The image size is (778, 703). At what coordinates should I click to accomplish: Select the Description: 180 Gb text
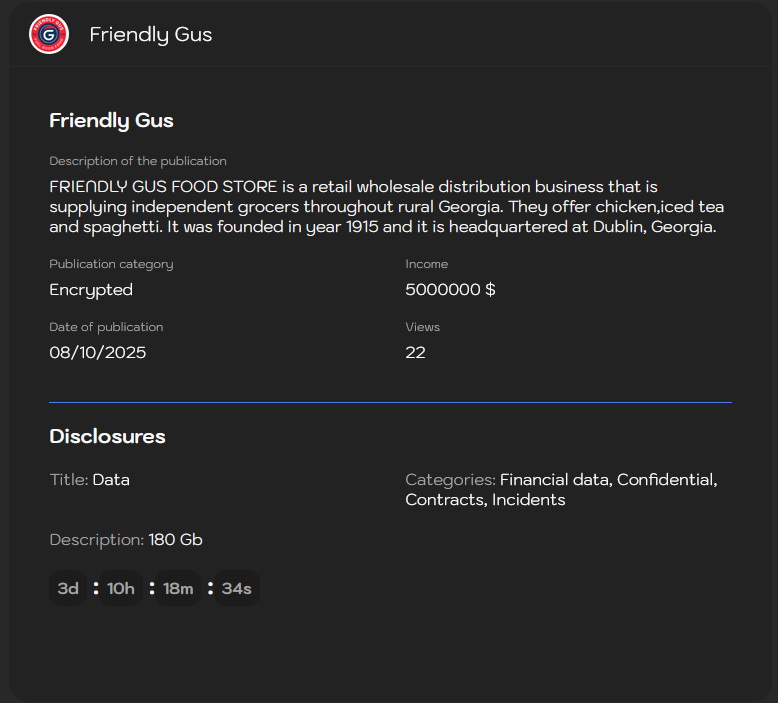126,540
